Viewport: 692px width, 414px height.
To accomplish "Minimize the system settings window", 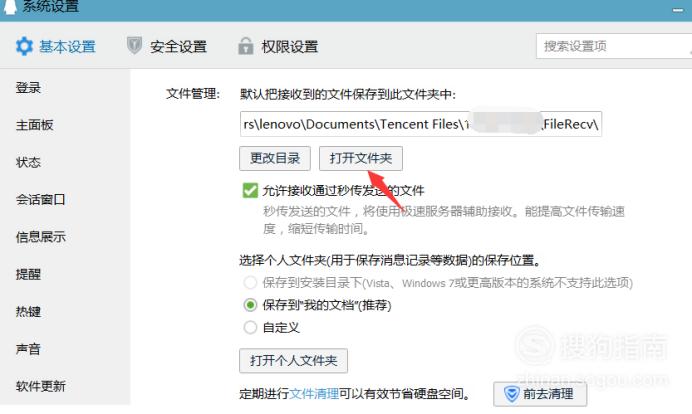I will (x=678, y=10).
